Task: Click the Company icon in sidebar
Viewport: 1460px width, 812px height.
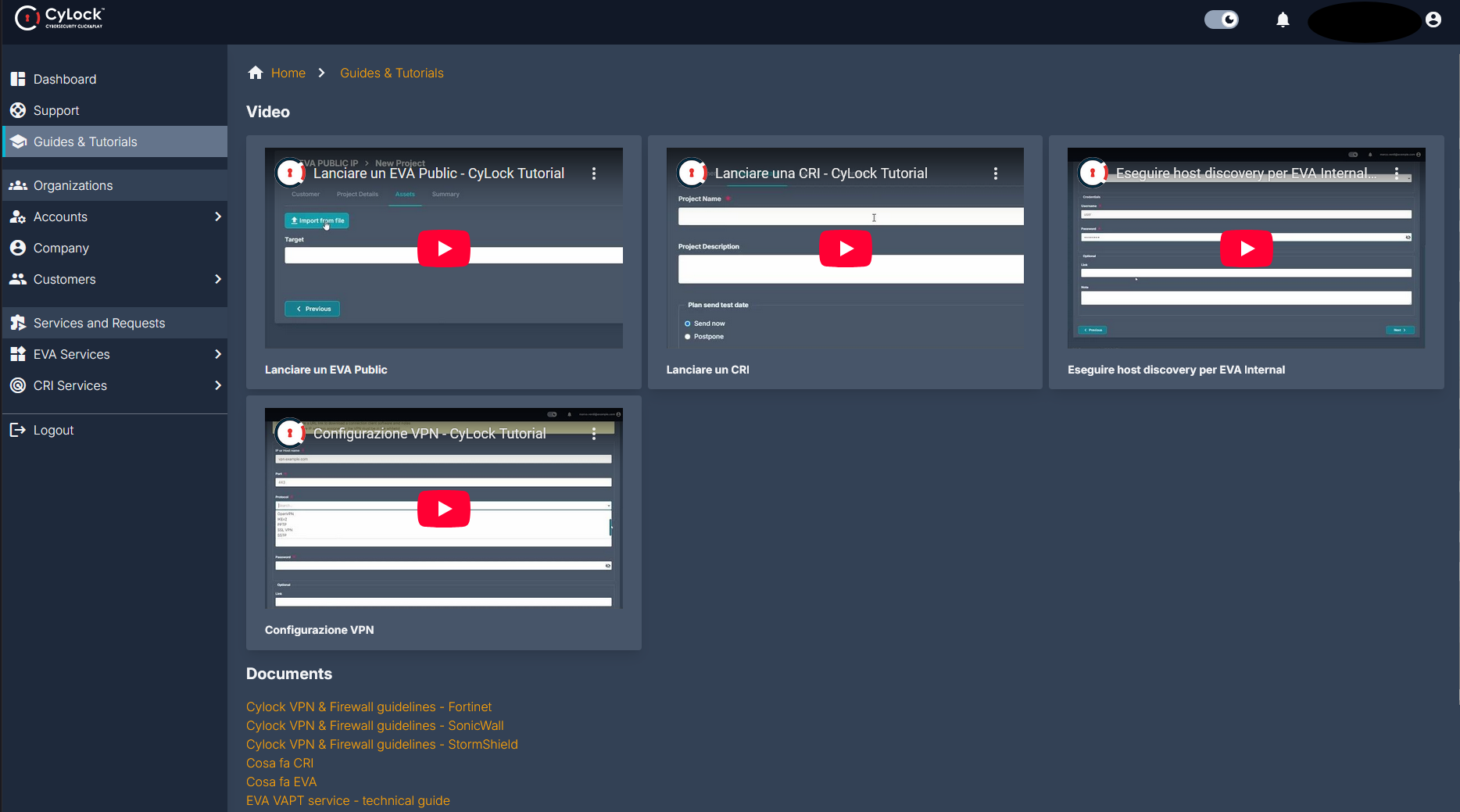Action: pyautogui.click(x=18, y=248)
